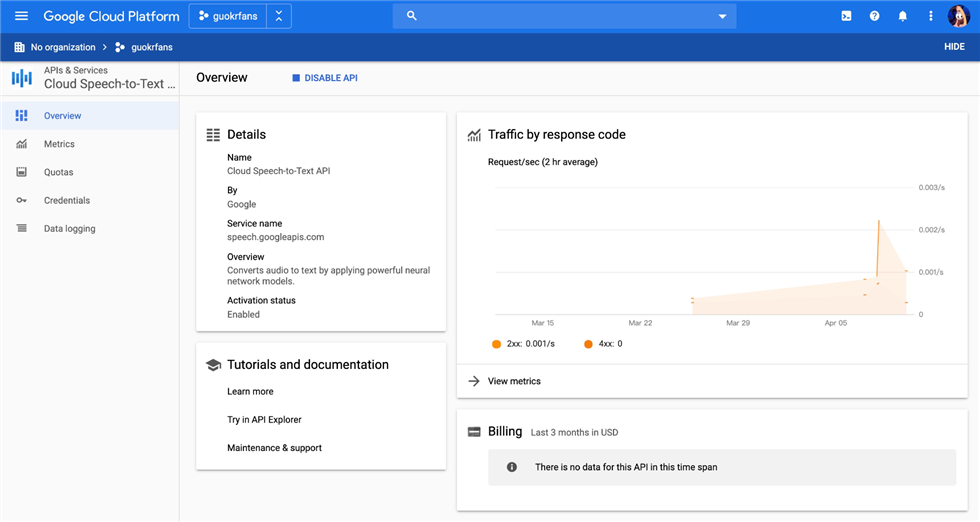Click the 'Last 3 months in USD' text

tap(574, 433)
